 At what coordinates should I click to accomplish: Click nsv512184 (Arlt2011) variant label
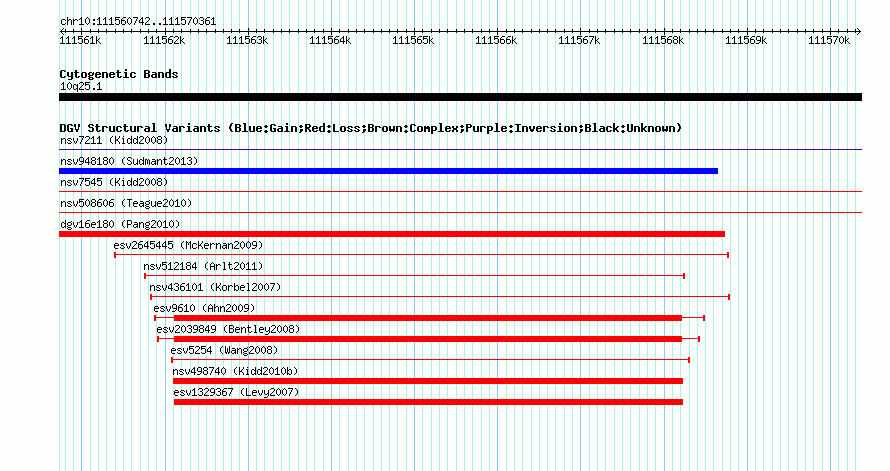203,266
